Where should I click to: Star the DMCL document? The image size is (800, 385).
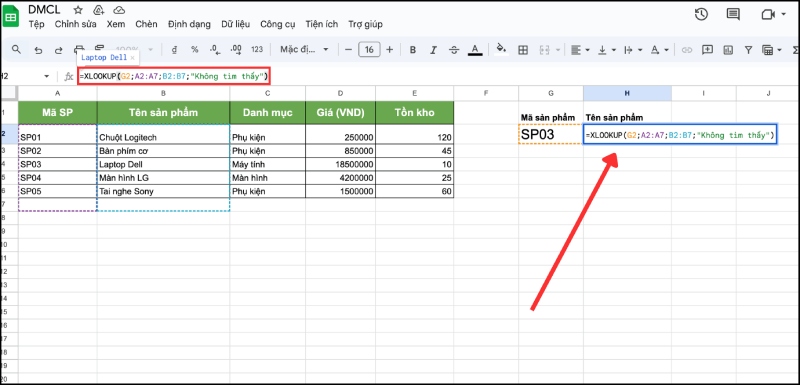coord(78,10)
